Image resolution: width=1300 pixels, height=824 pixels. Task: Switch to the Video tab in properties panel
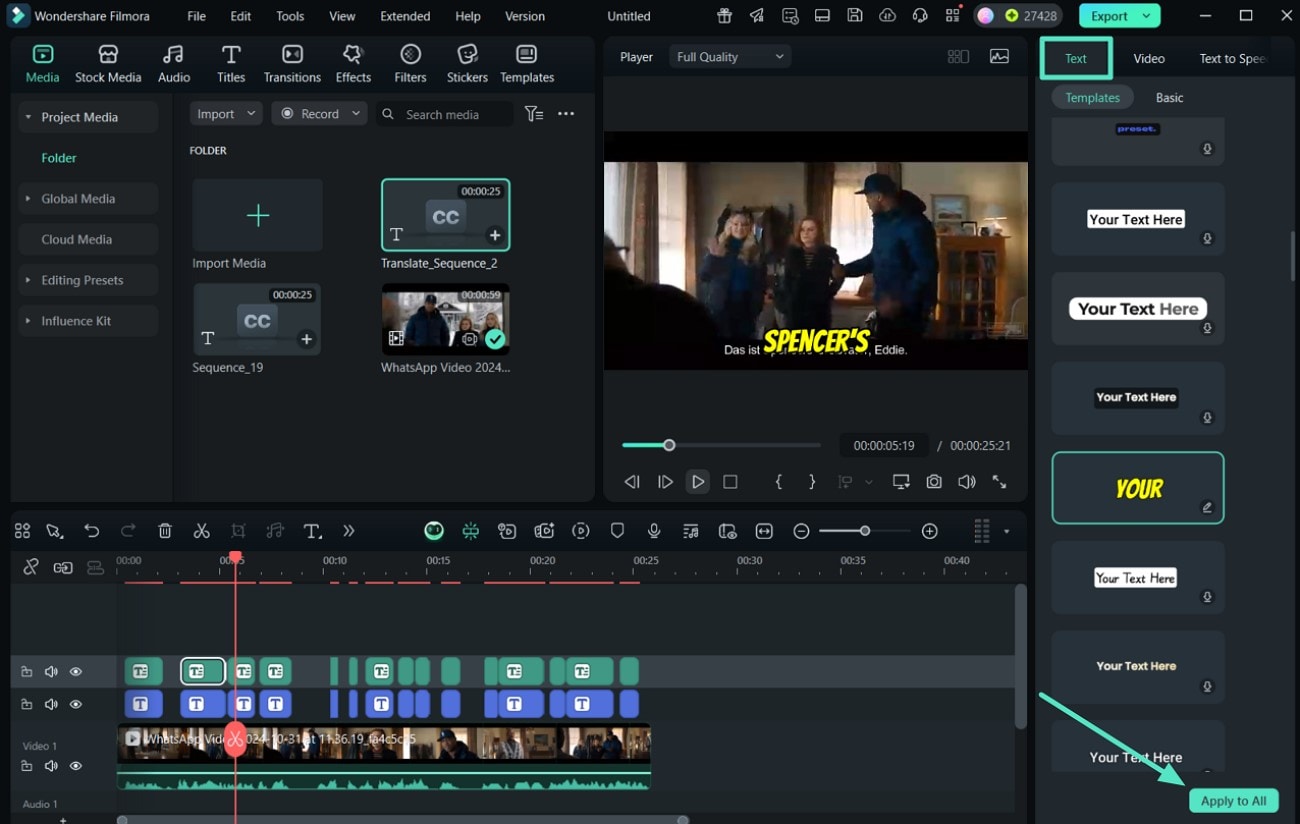[x=1149, y=58]
